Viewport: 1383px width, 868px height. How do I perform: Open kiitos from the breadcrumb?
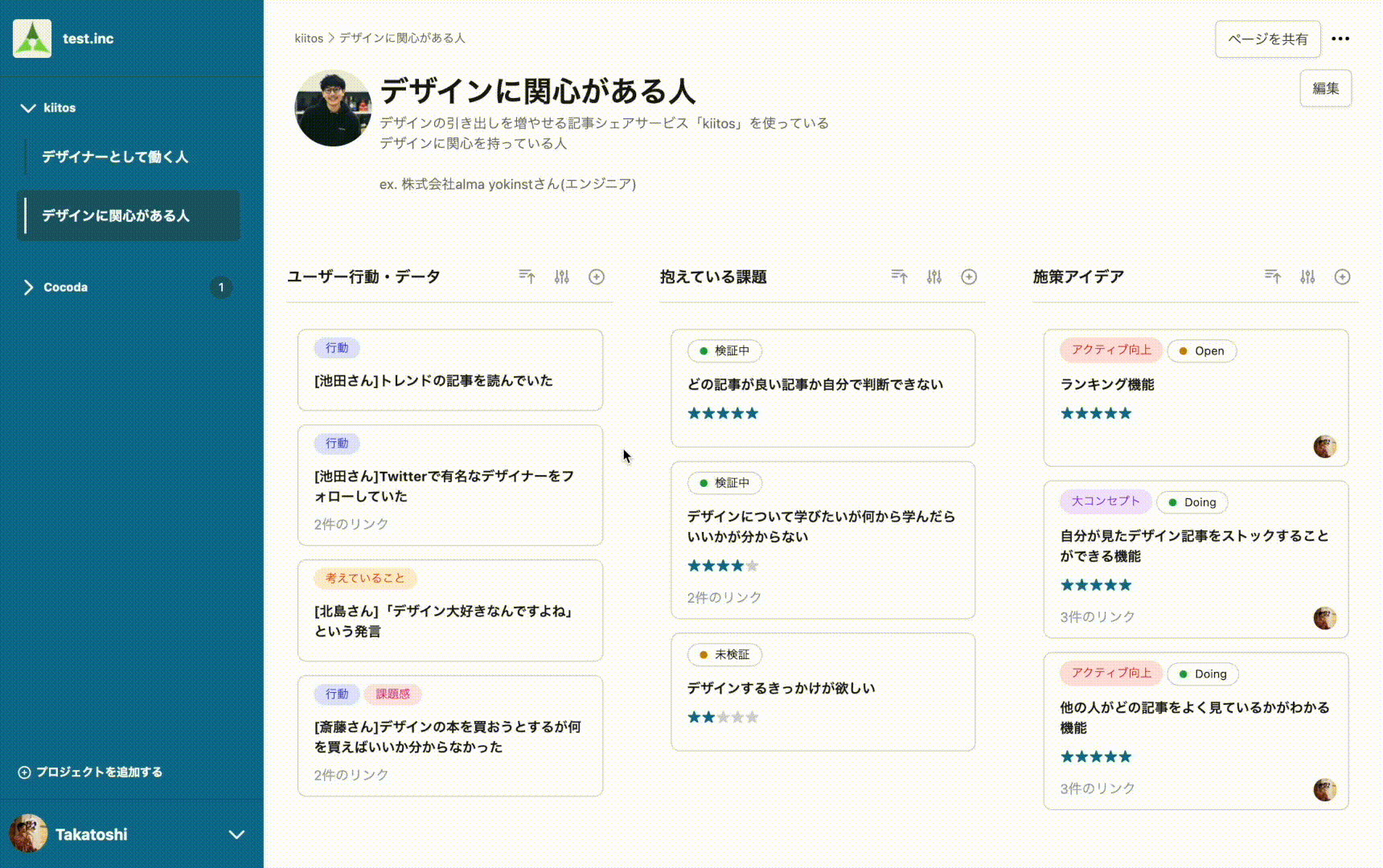click(x=309, y=38)
